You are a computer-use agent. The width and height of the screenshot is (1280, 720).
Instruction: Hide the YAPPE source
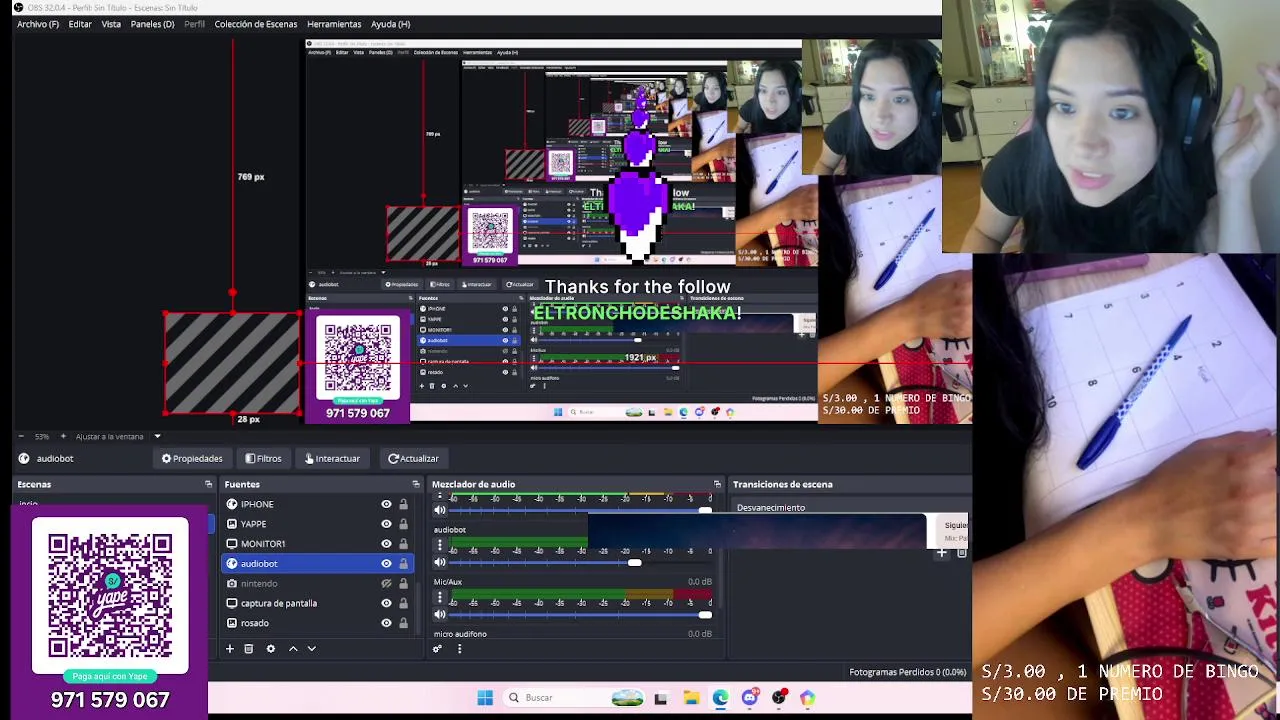click(386, 524)
